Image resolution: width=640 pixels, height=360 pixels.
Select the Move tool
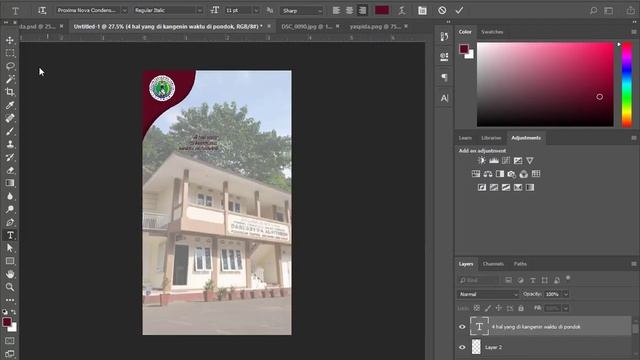pos(10,40)
